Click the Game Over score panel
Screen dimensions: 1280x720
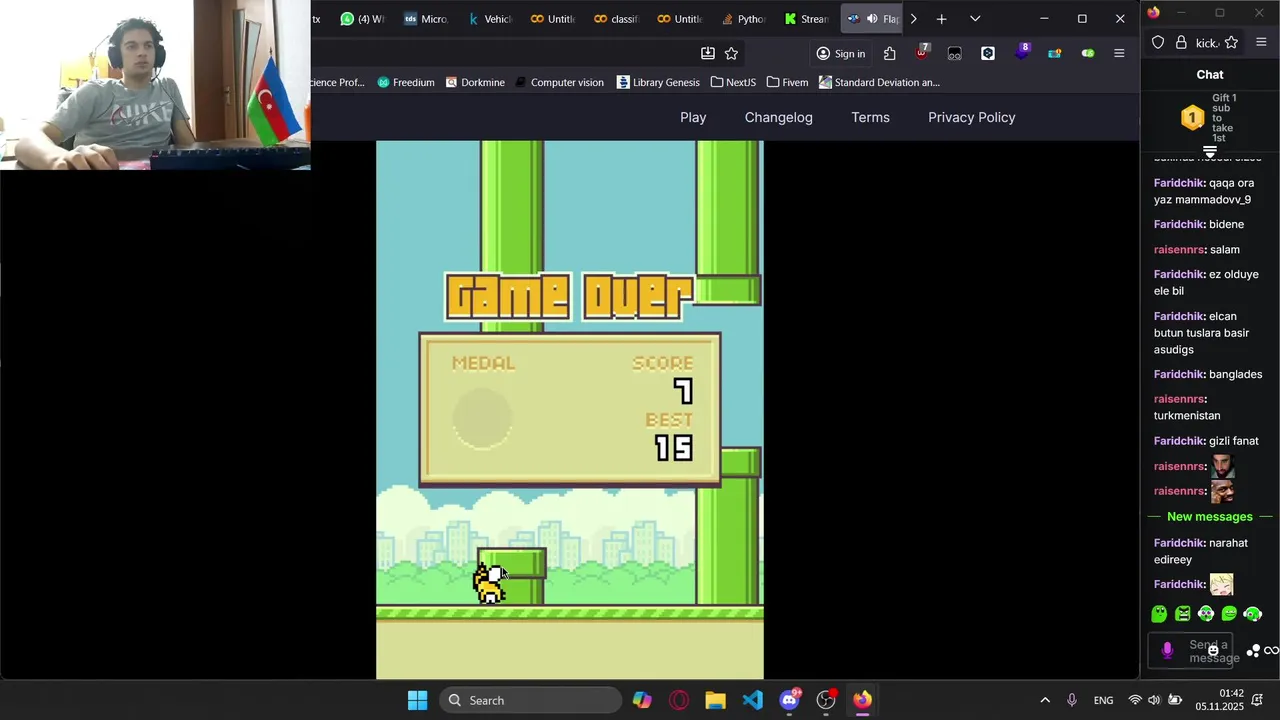click(570, 409)
